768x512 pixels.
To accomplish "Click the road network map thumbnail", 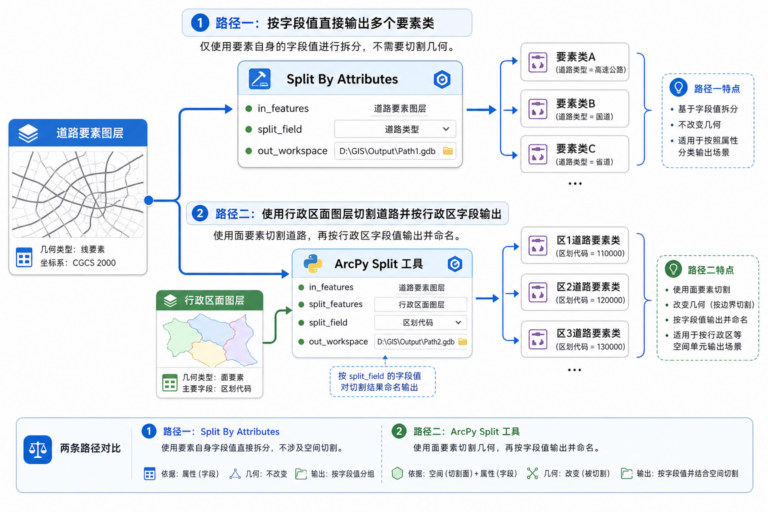I will [78, 195].
